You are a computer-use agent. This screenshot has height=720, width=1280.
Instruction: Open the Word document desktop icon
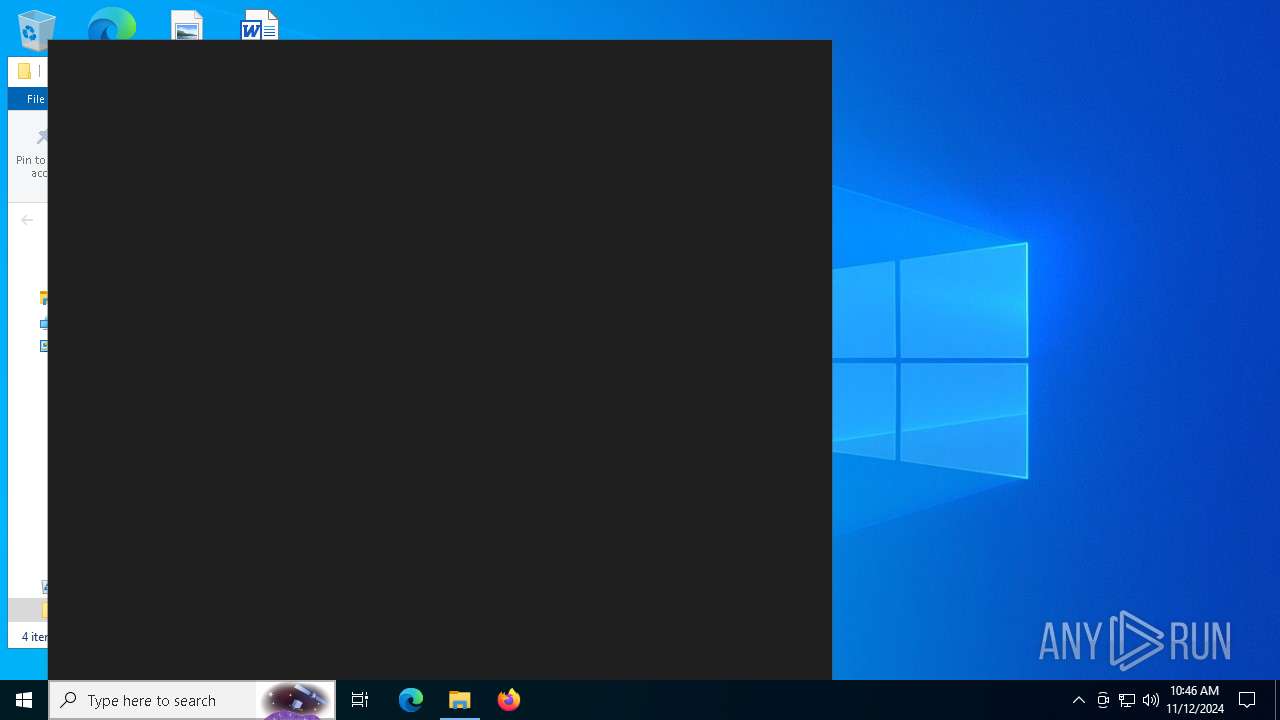point(260,25)
